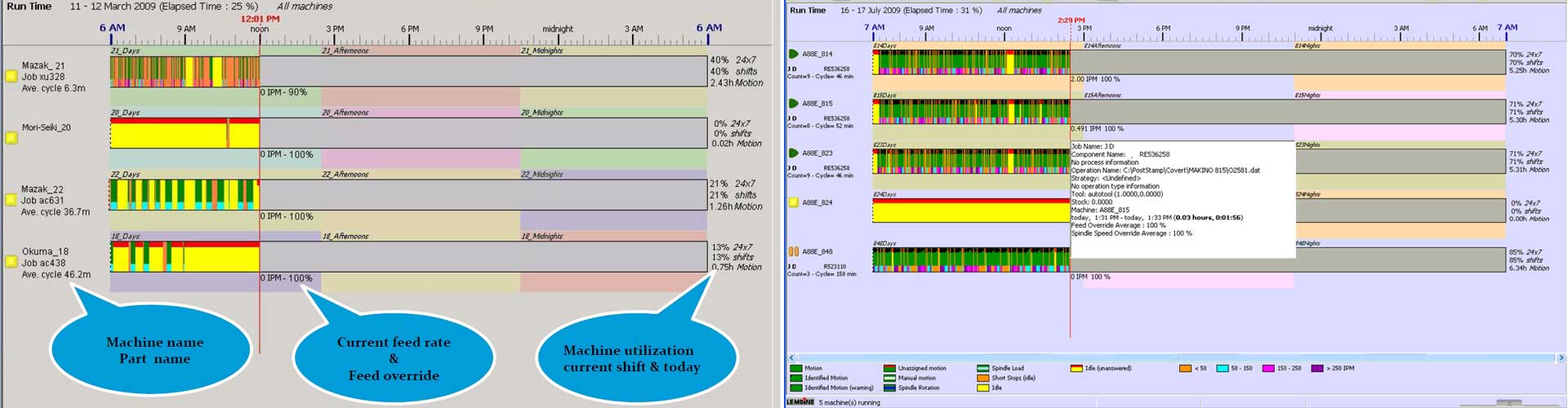Click the Spindle Load legend swatch

(x=983, y=368)
